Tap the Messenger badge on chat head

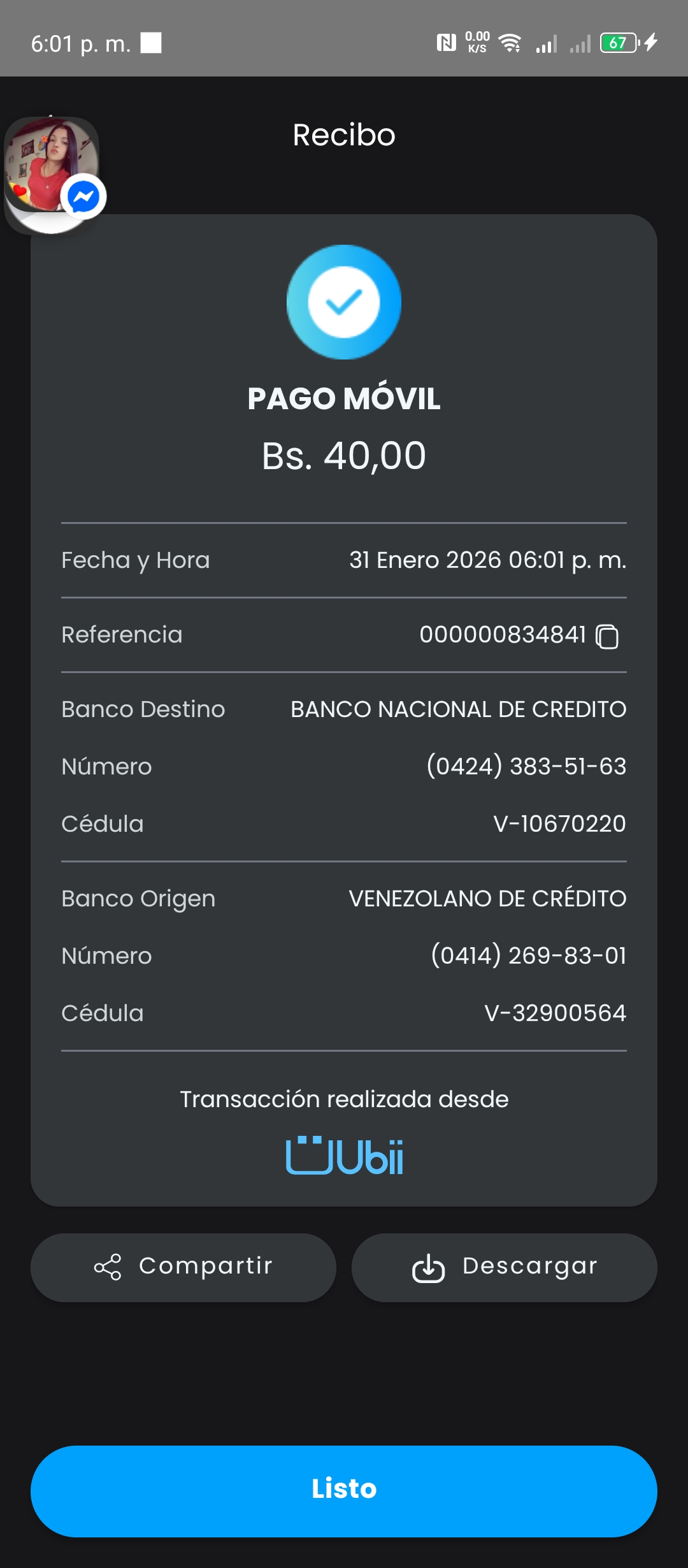pyautogui.click(x=83, y=196)
